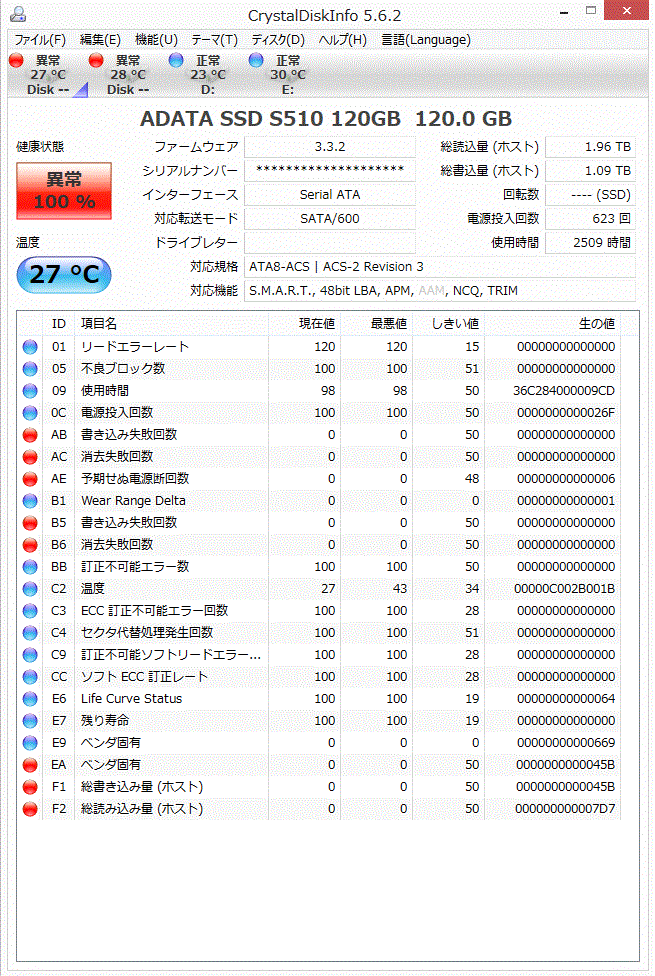Click the 項目名 column header
This screenshot has height=976, width=655.
pyautogui.click(x=171, y=324)
